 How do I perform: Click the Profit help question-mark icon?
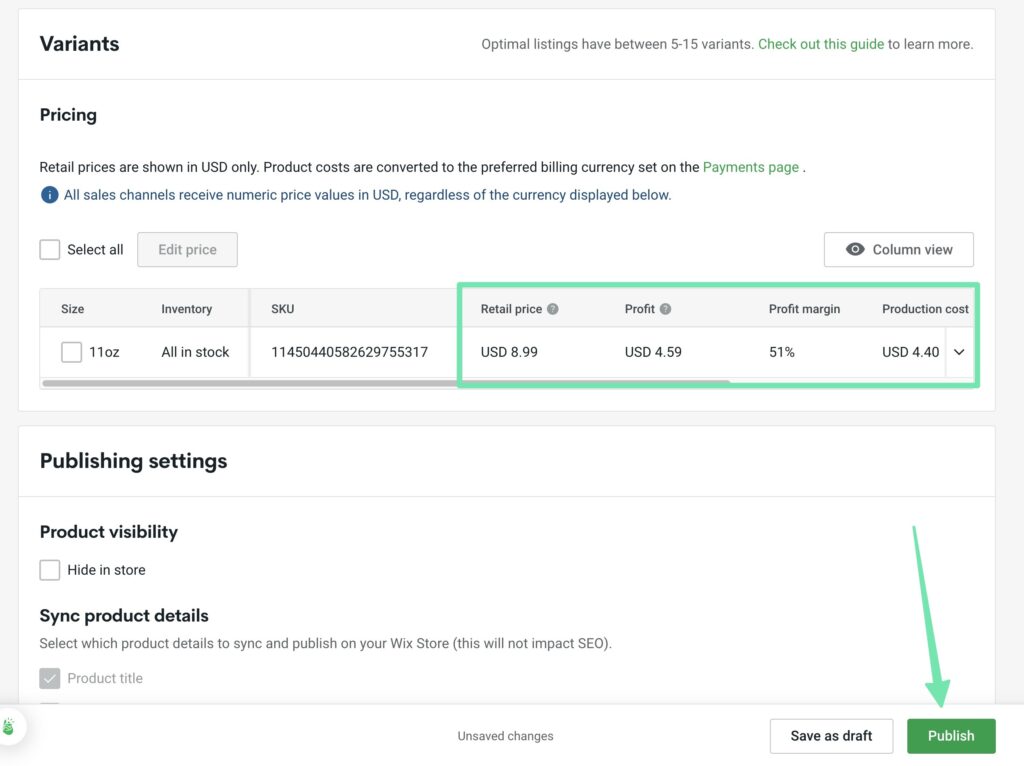coord(665,309)
